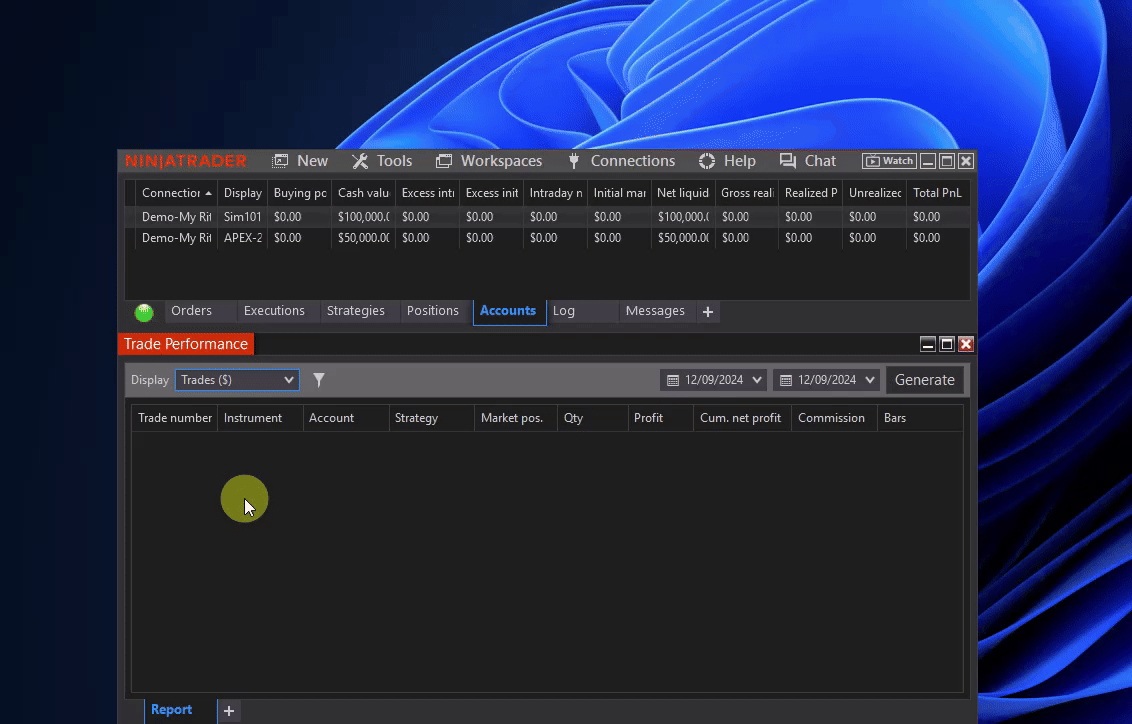Sort by Trade number column
Viewport: 1132px width, 724px height.
click(175, 418)
